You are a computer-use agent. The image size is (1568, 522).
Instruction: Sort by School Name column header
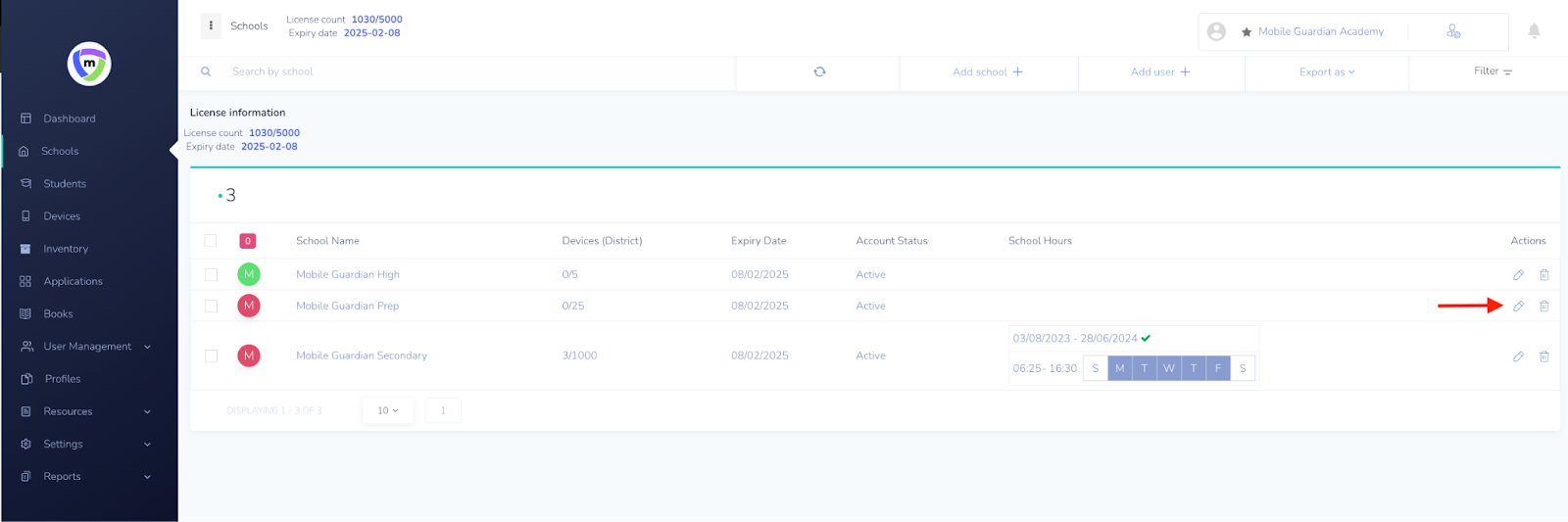327,241
